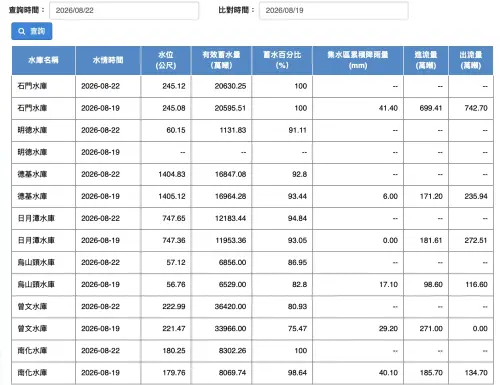Image resolution: width=500 pixels, height=385 pixels.
Task: Click percentage value 98.64
Action: point(297,372)
